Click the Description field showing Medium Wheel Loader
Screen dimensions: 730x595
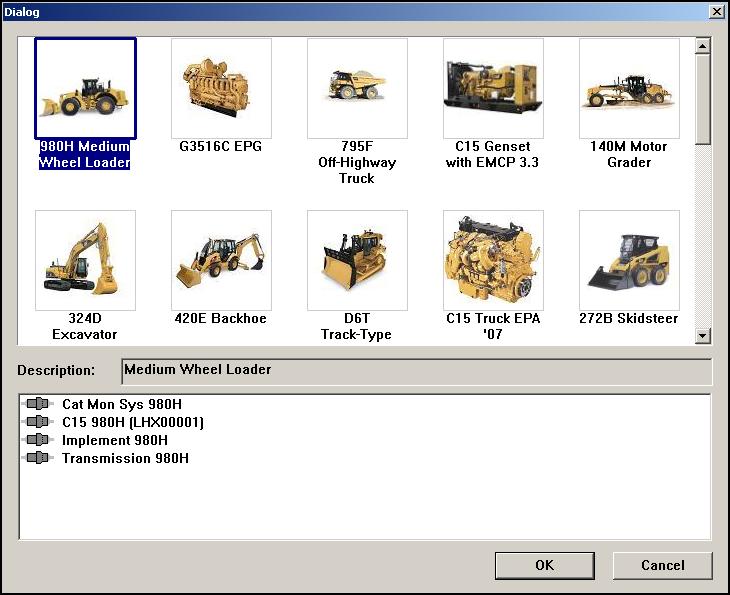point(417,371)
